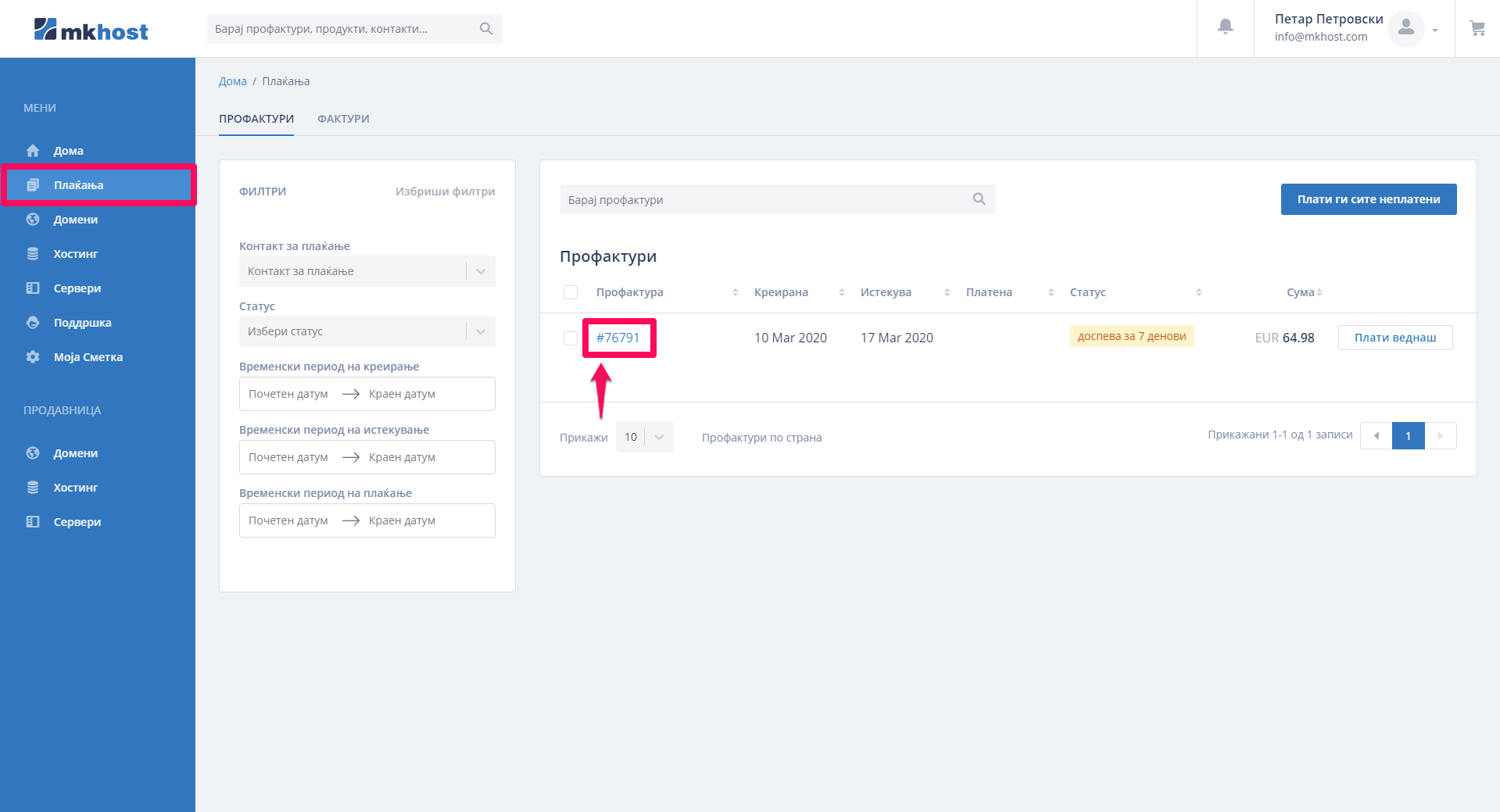Screen dimensions: 1500x812
Task: Click the Плати веднаш button
Action: pyautogui.click(x=1394, y=338)
